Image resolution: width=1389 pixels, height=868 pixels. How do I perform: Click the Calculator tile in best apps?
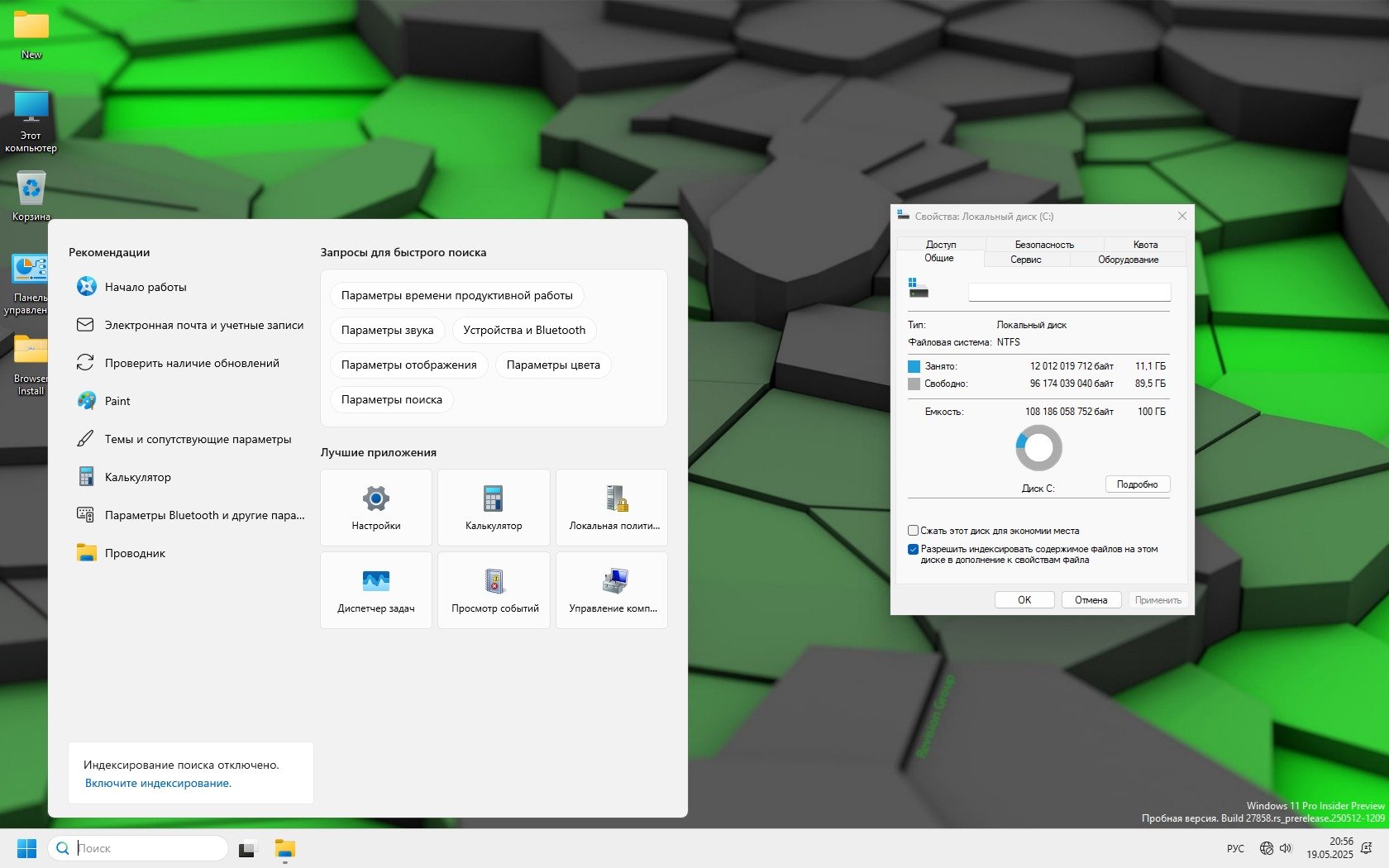coord(494,508)
